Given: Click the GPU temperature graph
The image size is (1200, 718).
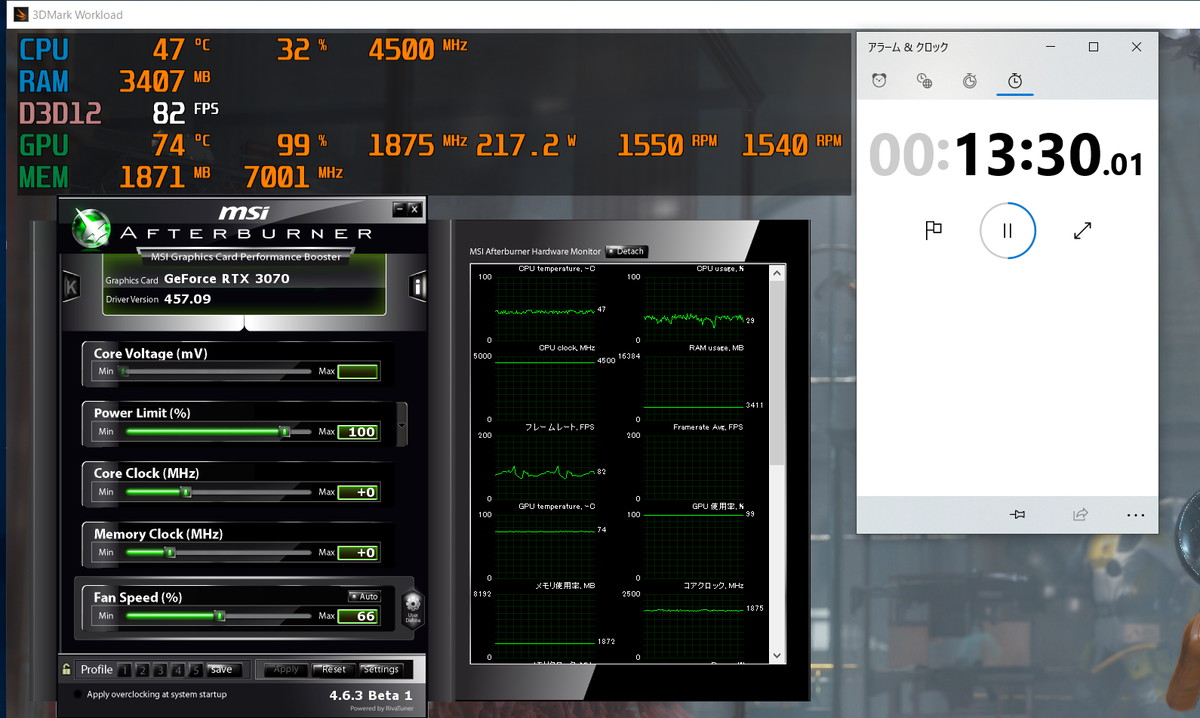Looking at the screenshot, I should (547, 546).
